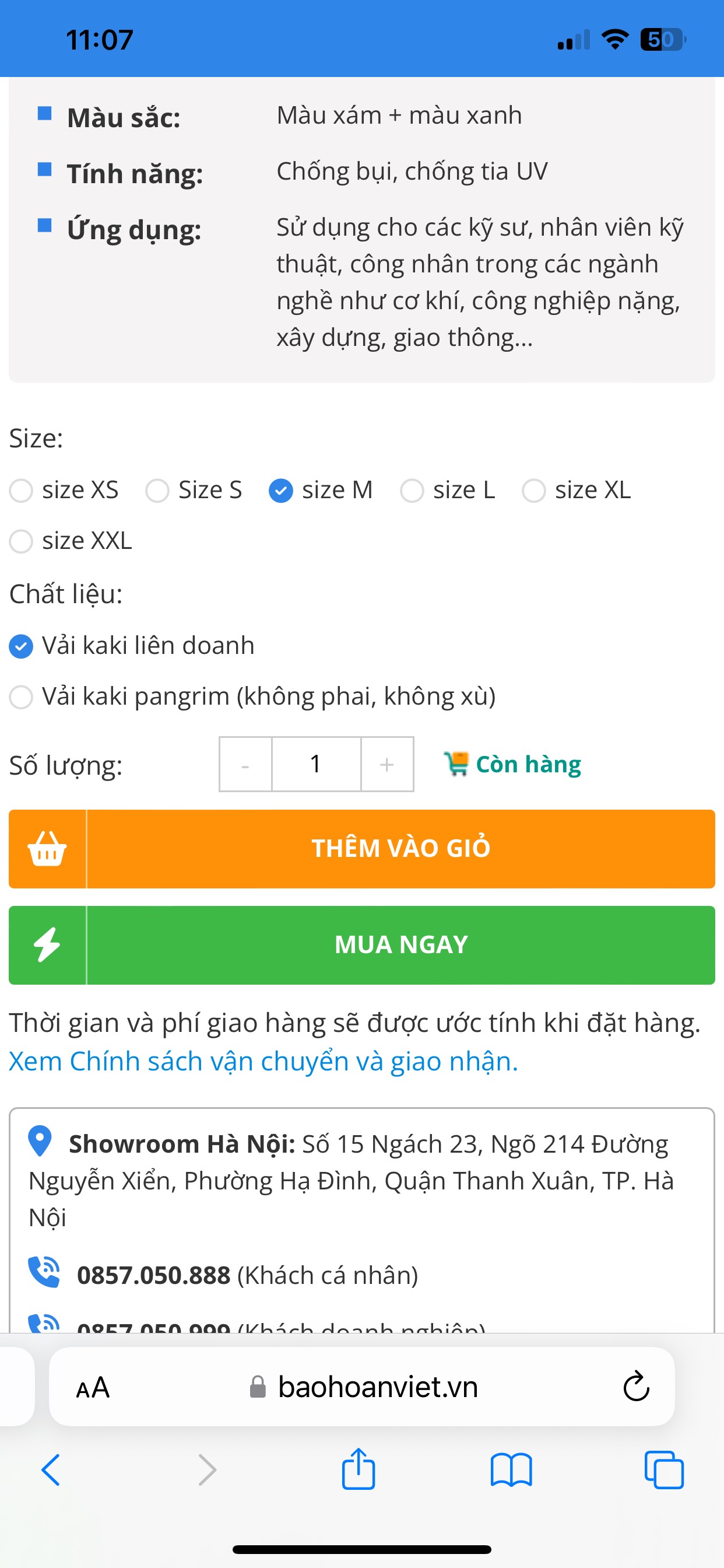Show open Safari tabs overview
The width and height of the screenshot is (724, 1568).
[x=664, y=1470]
